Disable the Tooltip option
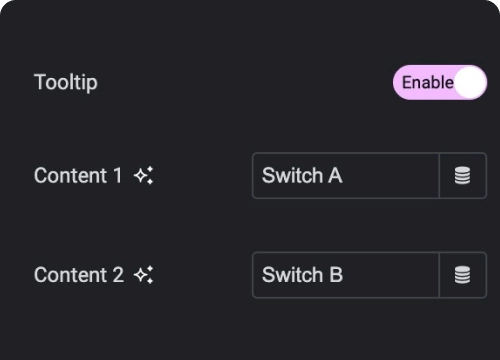This screenshot has height=360, width=500. pyautogui.click(x=440, y=82)
